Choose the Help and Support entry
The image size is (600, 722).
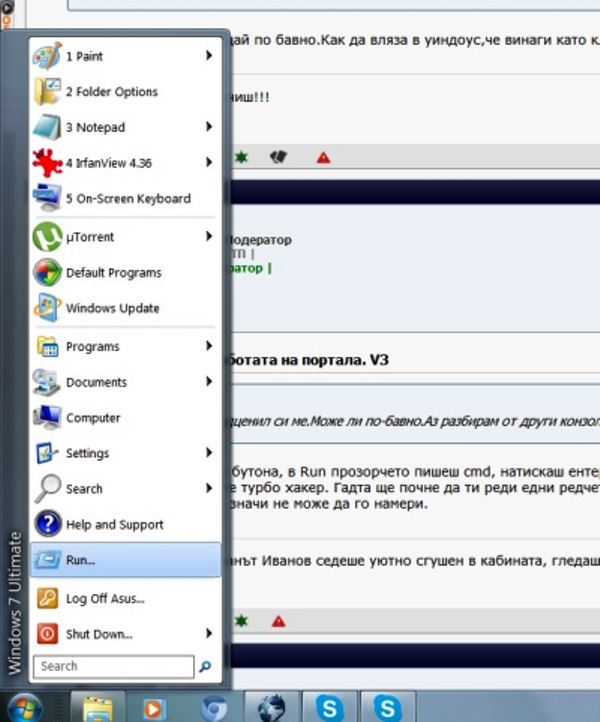click(x=125, y=524)
